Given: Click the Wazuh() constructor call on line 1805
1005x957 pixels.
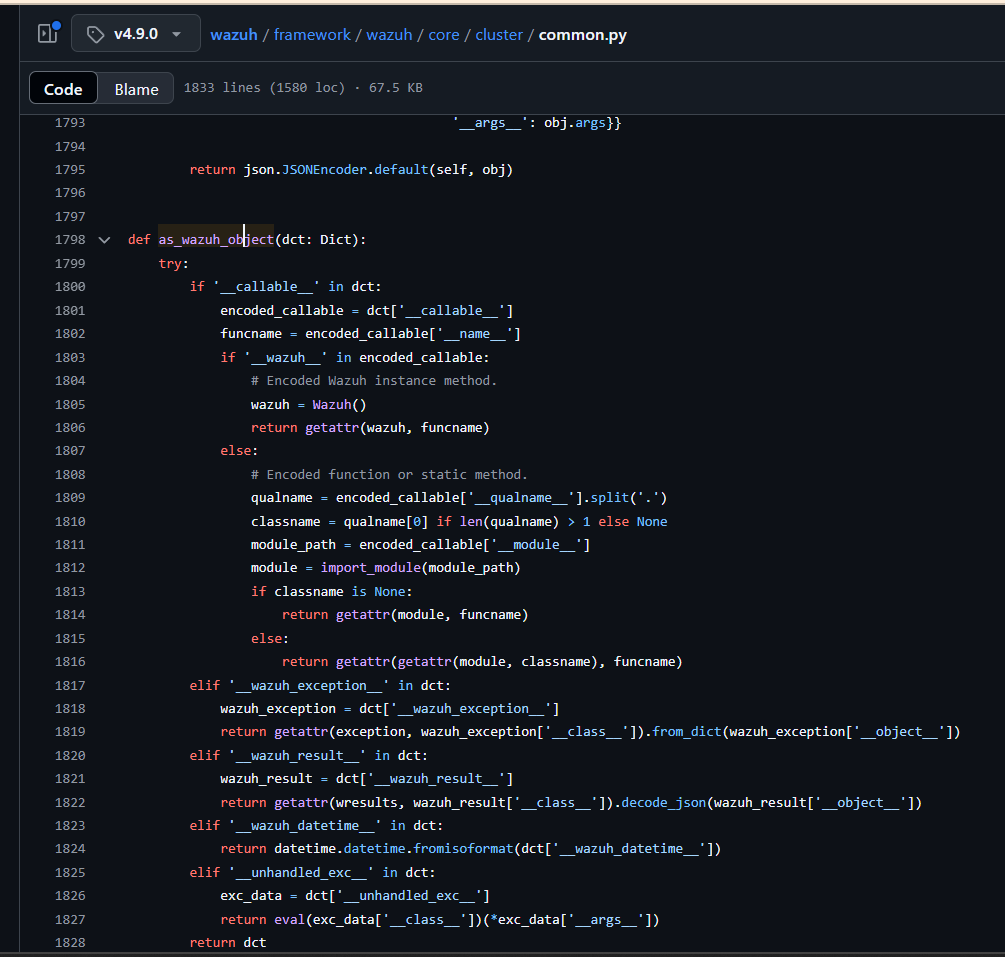Looking at the screenshot, I should [x=339, y=404].
